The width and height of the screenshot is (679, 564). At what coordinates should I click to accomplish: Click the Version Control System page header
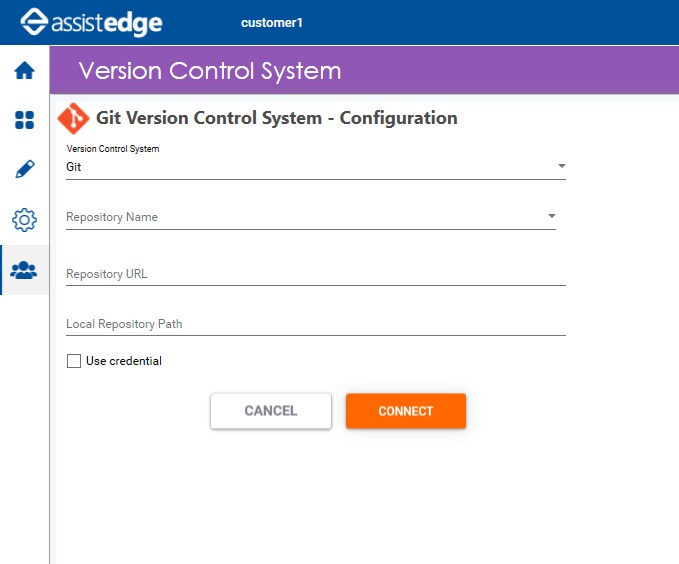(210, 71)
